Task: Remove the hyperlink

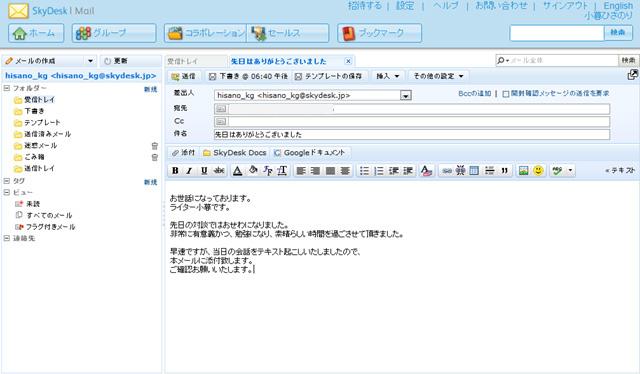Action: [x=460, y=171]
